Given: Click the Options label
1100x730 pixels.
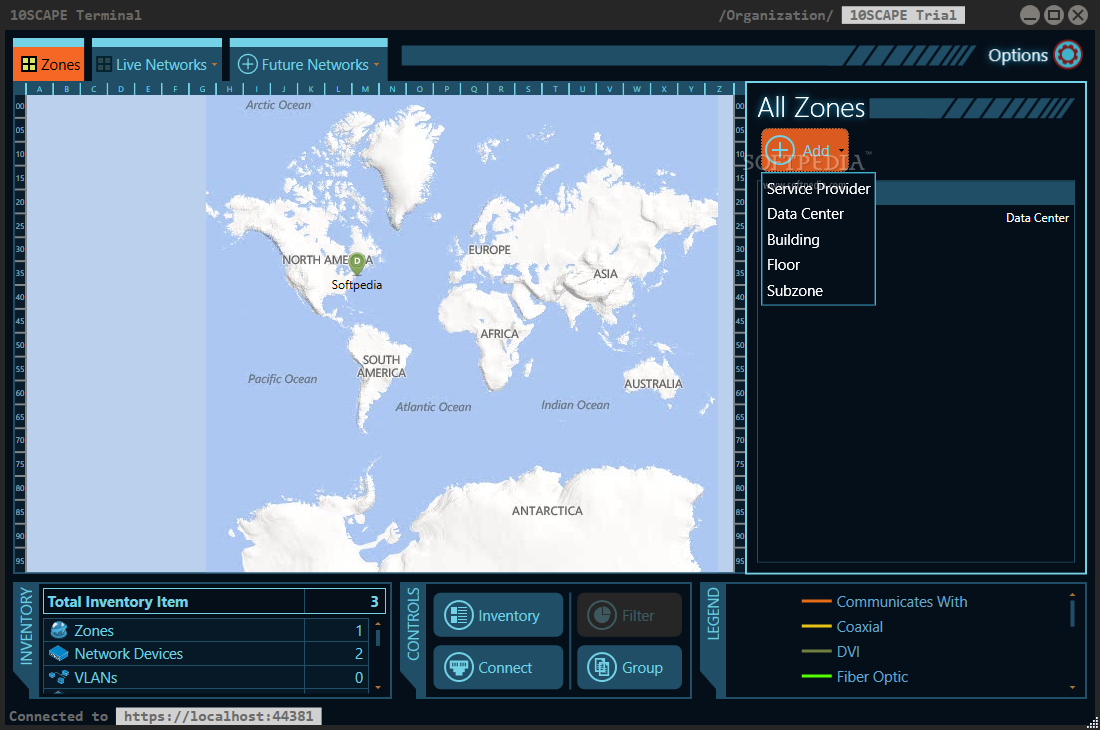Looking at the screenshot, I should pos(1017,55).
